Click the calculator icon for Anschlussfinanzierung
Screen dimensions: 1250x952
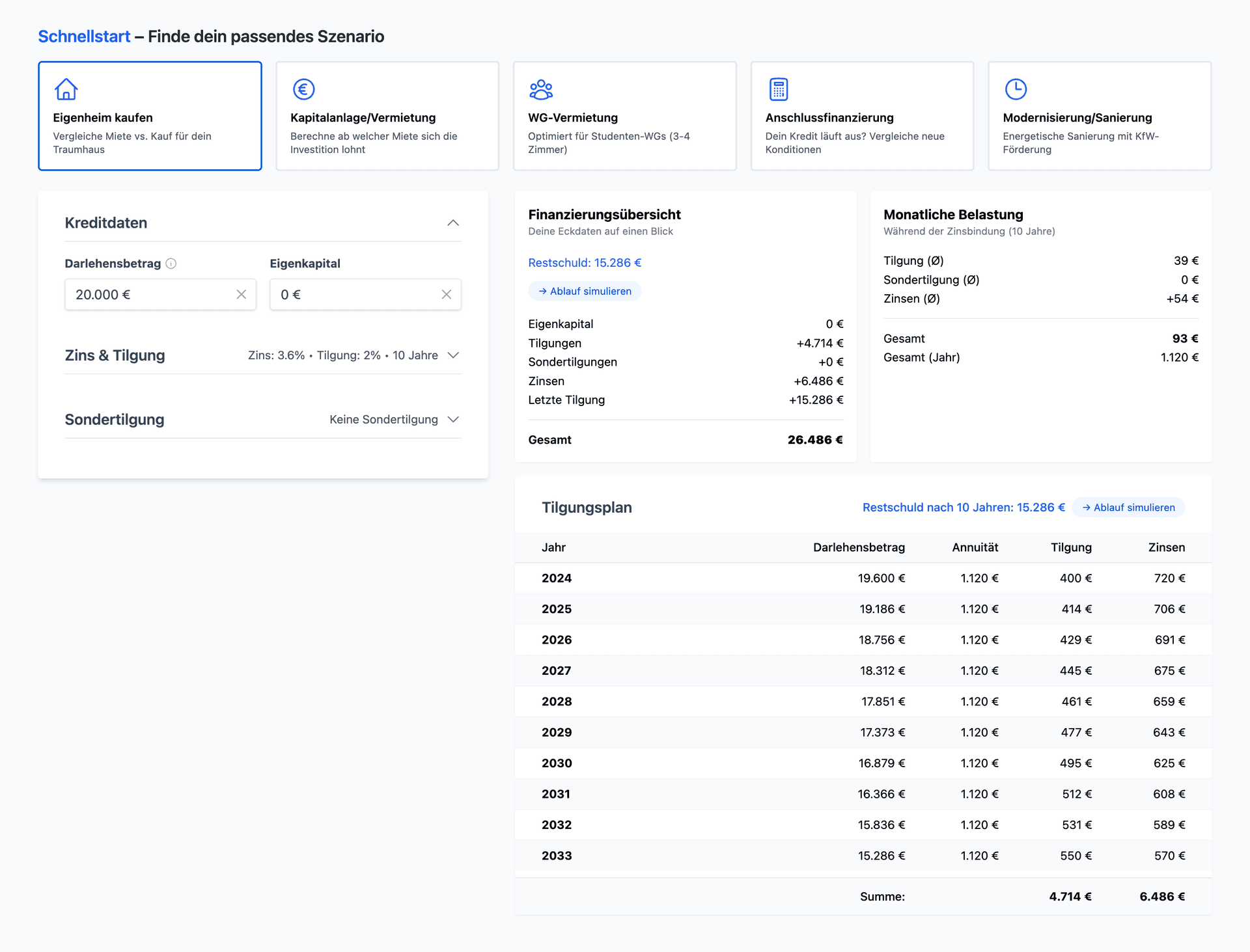[x=778, y=89]
